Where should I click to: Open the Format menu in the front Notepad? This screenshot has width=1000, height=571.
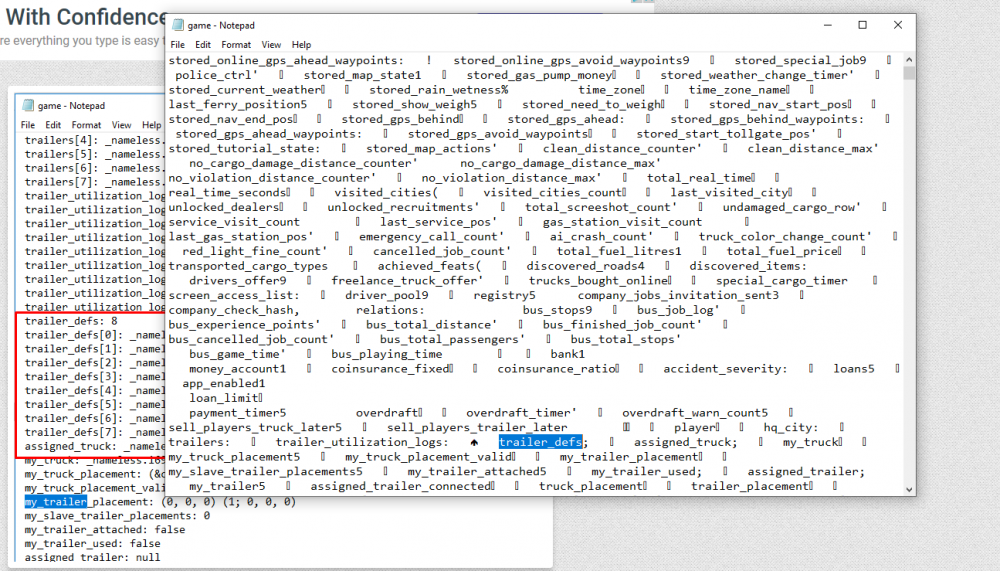[236, 45]
